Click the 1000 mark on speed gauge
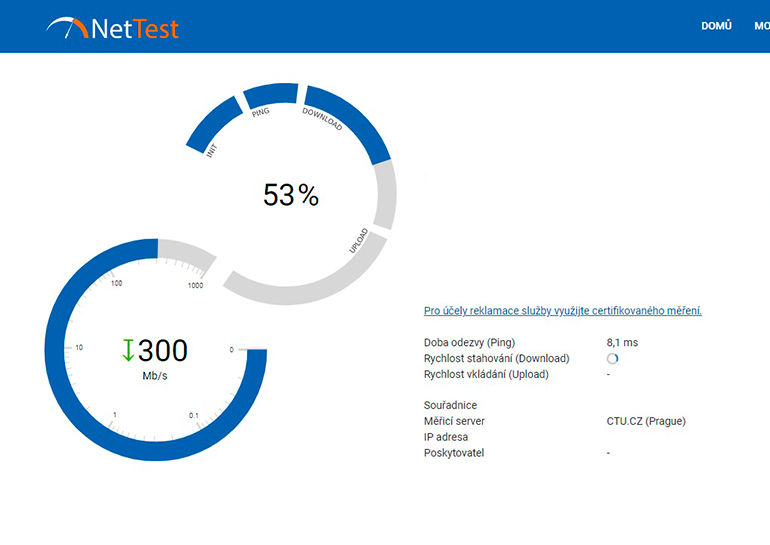The width and height of the screenshot is (770, 545). pyautogui.click(x=195, y=285)
